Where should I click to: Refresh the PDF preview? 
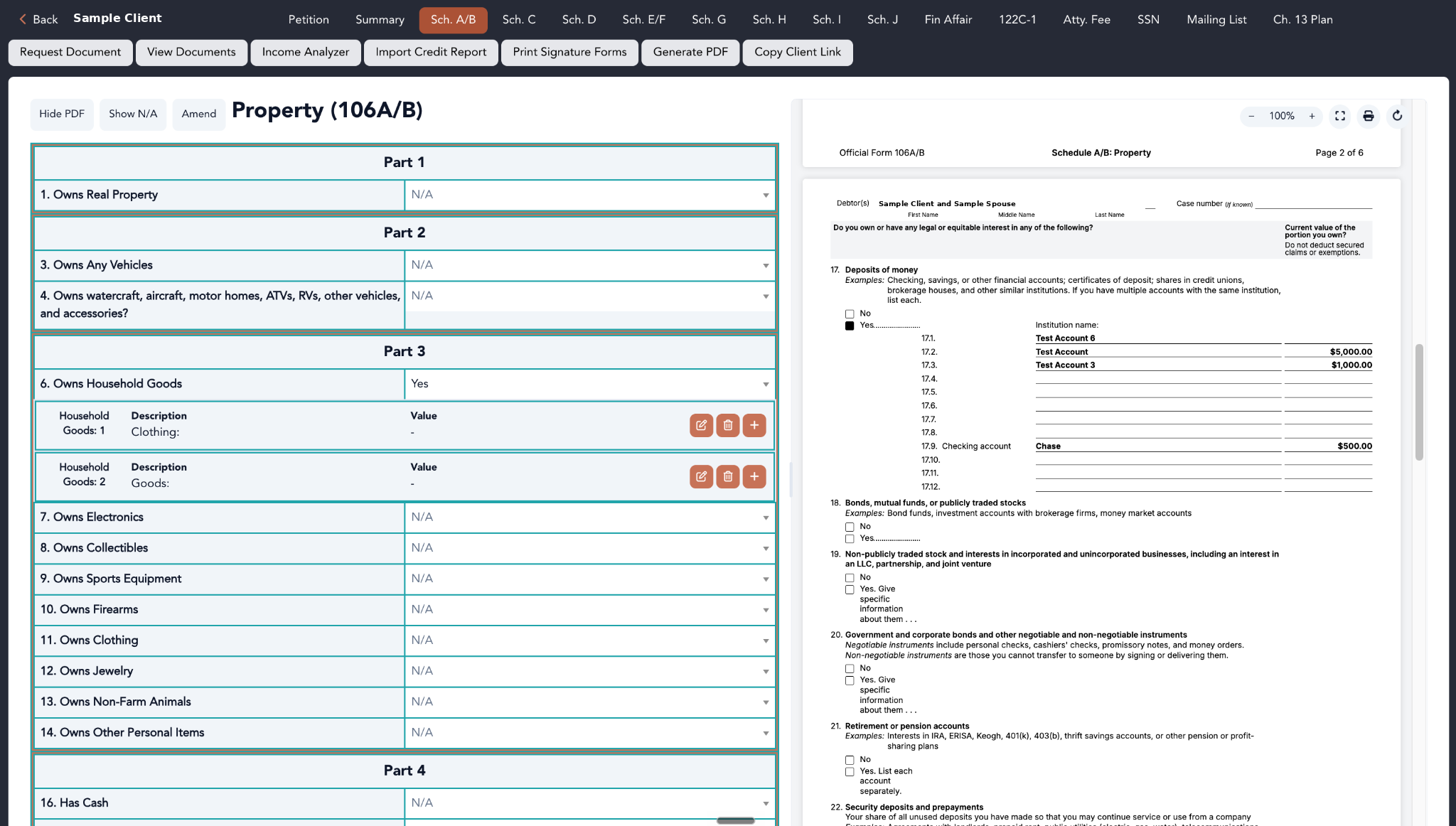[x=1397, y=116]
